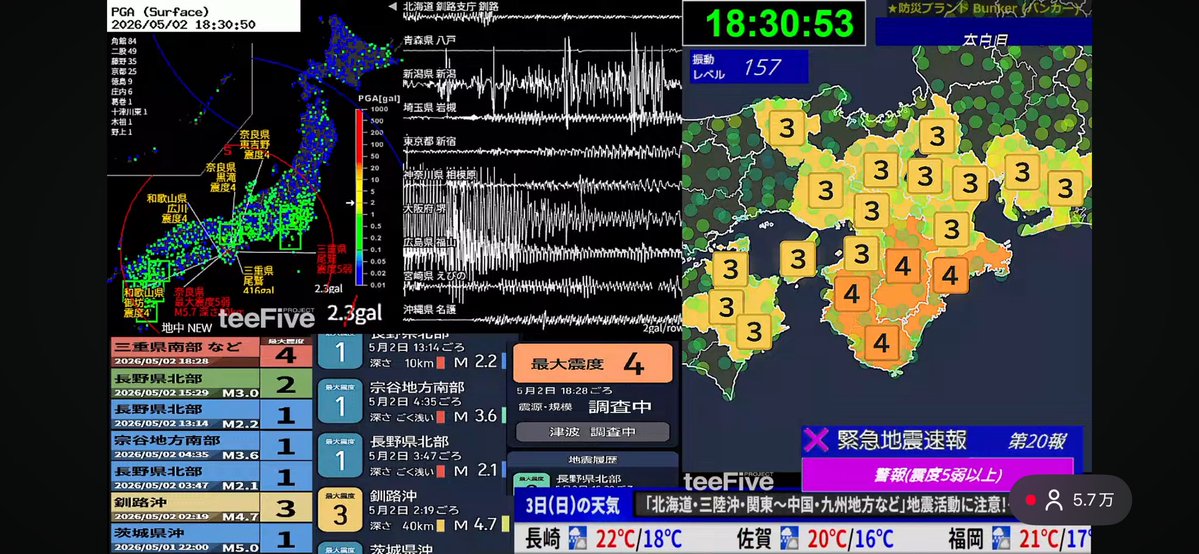This screenshot has height=554, width=1199.
Task: Click the 奈良県 黒滝 震度4 map label
Action: pyautogui.click(x=221, y=177)
